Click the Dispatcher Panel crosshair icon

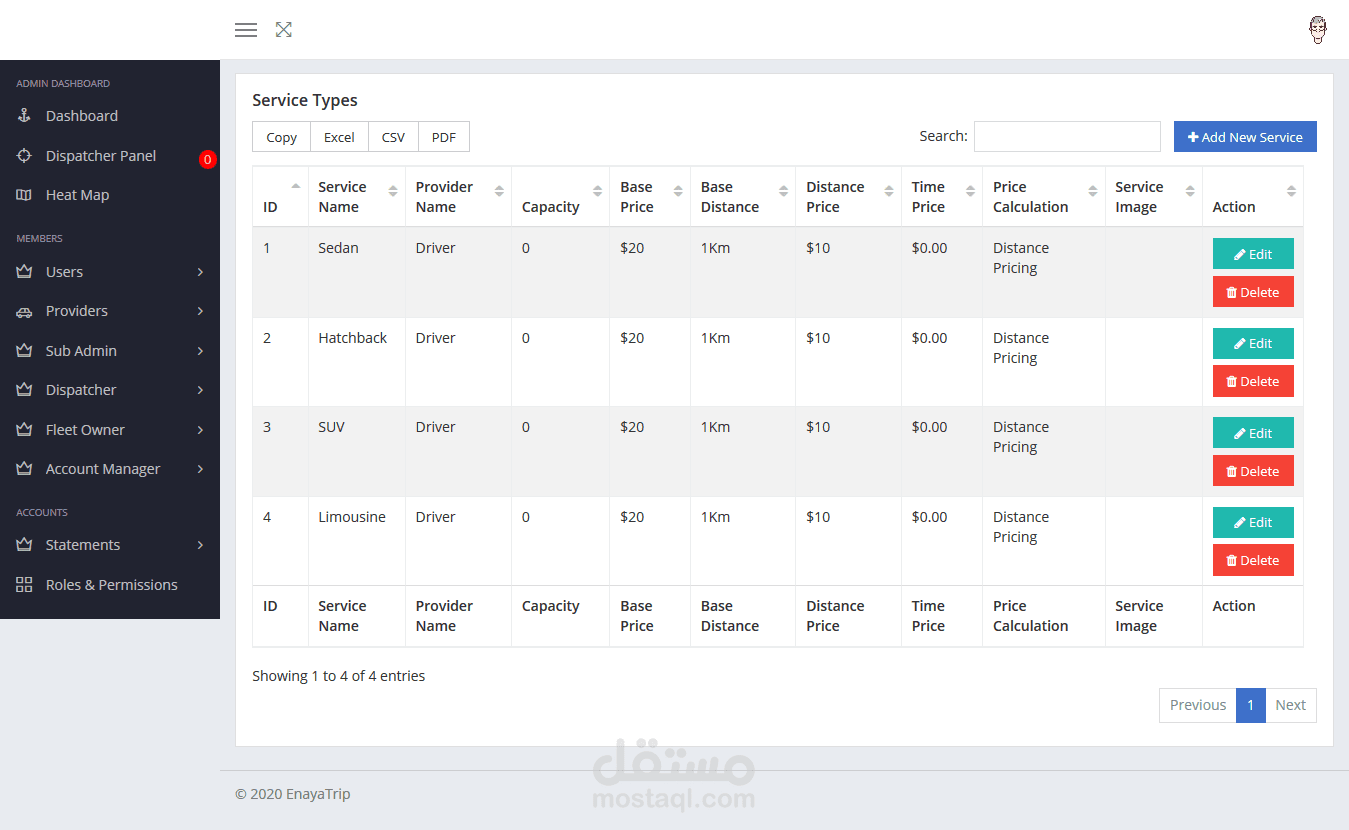(25, 156)
